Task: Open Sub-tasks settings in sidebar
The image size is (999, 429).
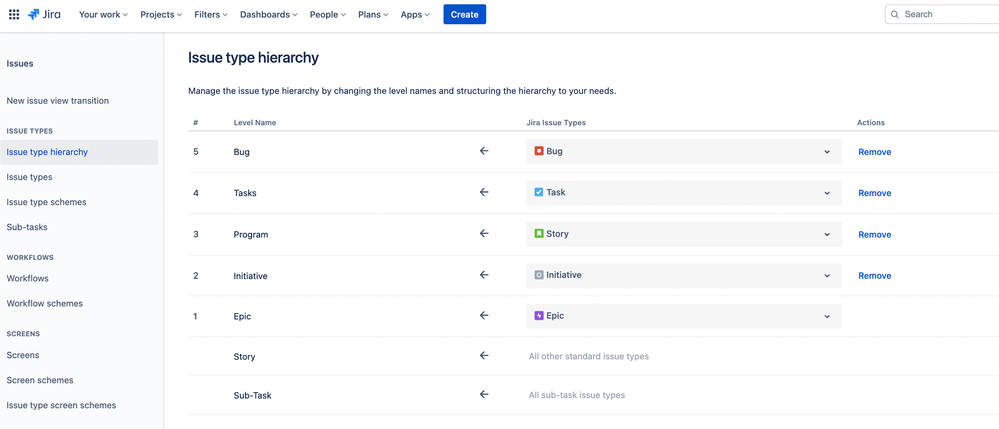Action: tap(27, 227)
